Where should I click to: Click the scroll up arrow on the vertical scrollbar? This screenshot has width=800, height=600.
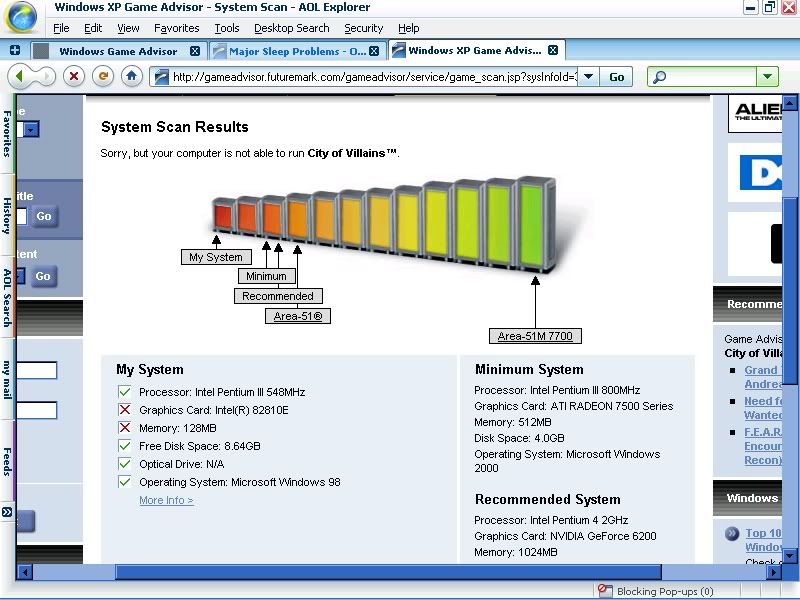coord(790,103)
